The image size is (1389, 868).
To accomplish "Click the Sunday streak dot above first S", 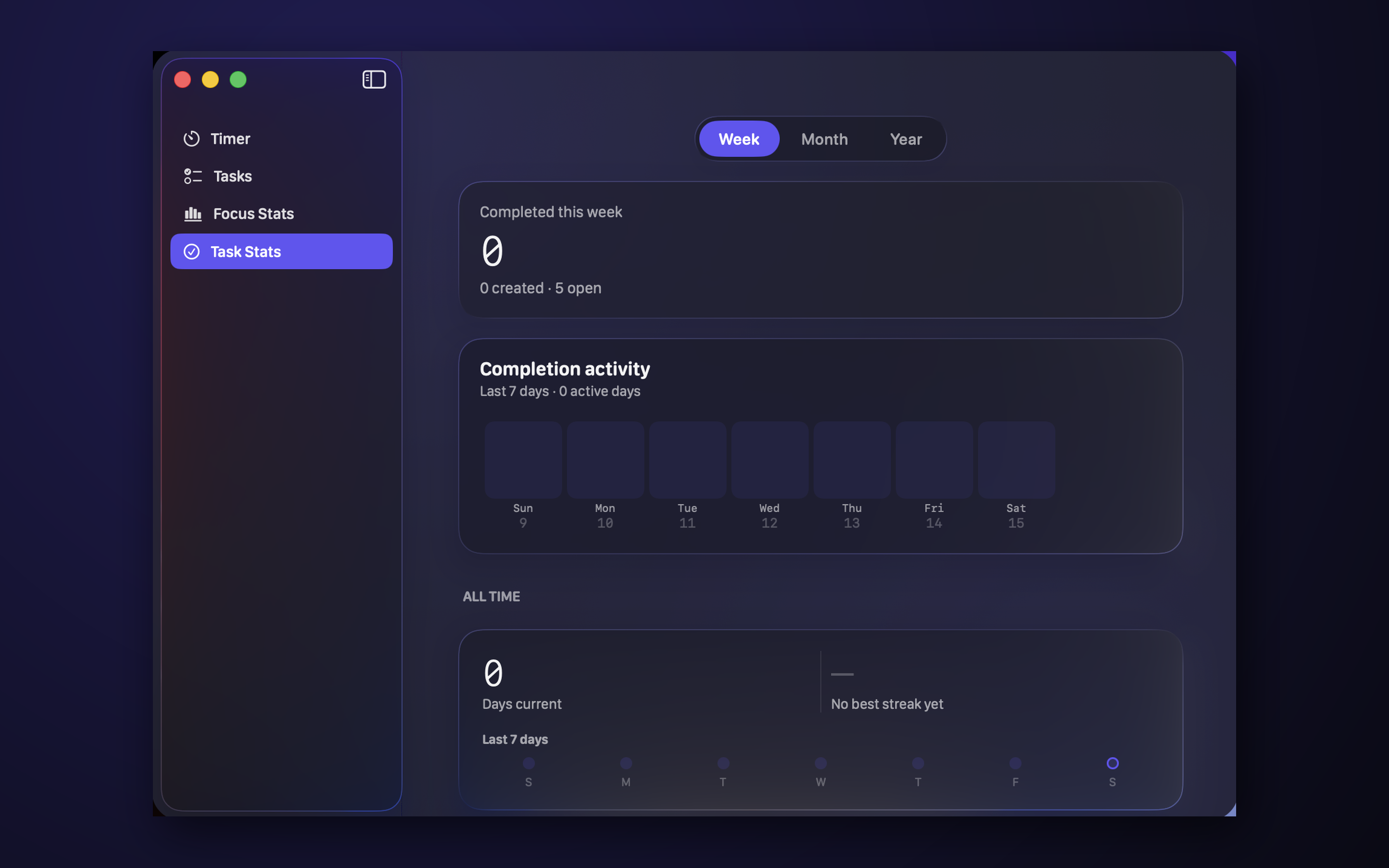I will (529, 763).
